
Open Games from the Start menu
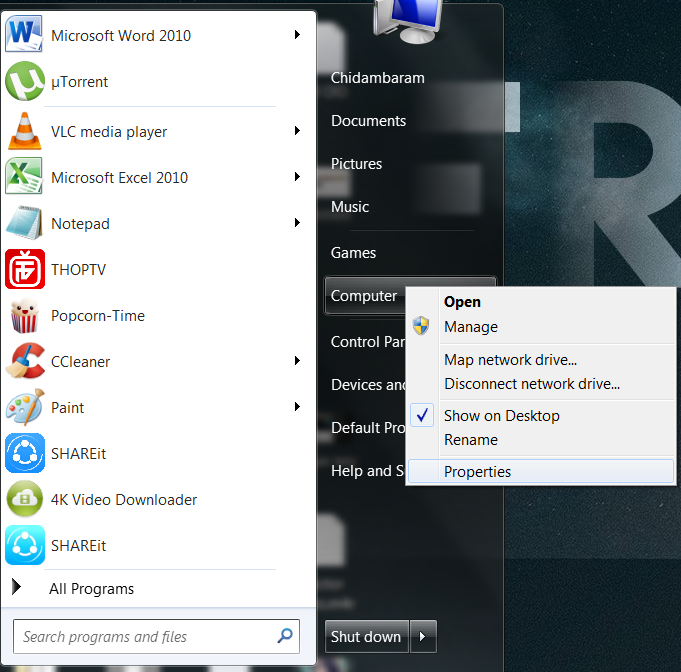pos(353,253)
